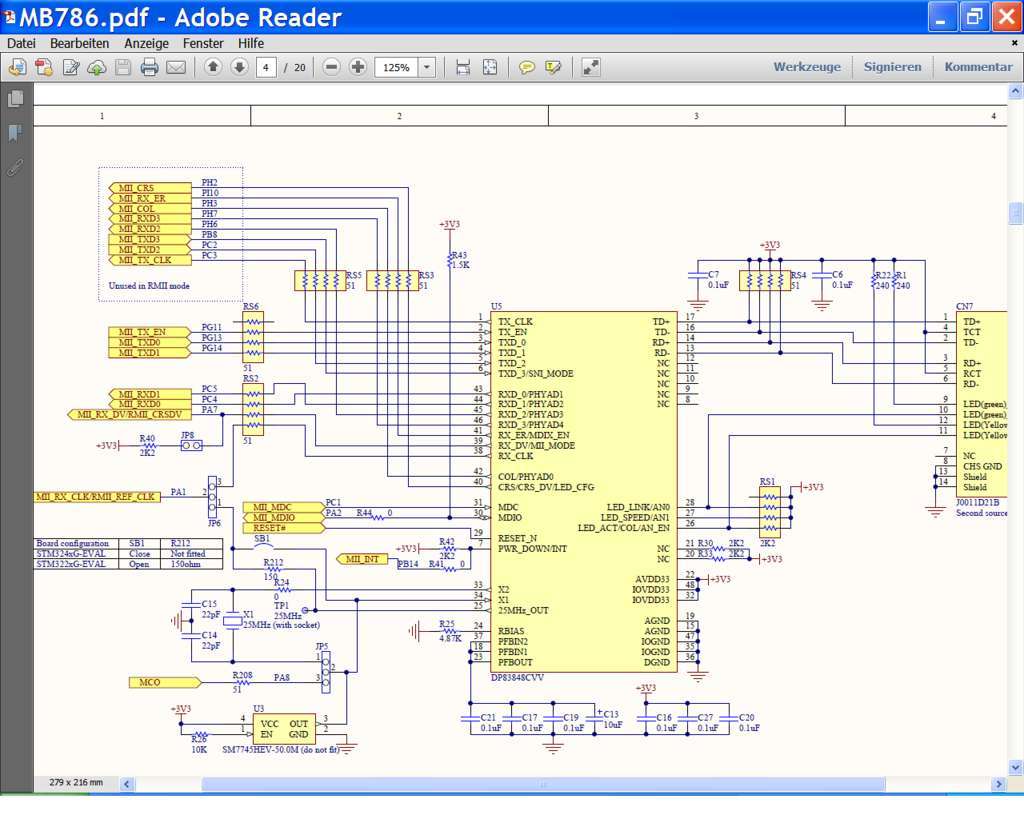Print the document with the printer icon

coord(150,67)
